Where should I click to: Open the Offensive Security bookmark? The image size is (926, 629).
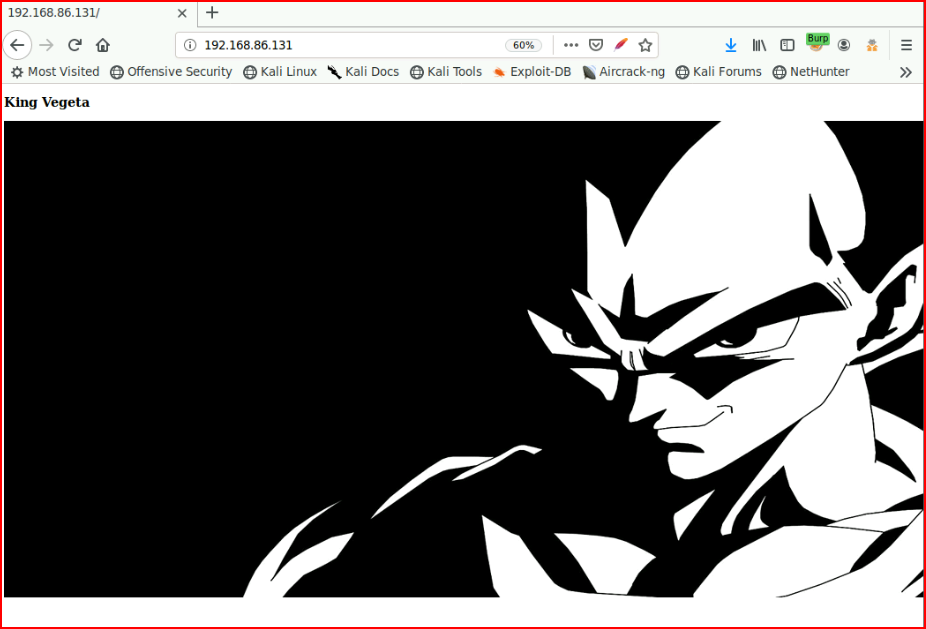(171, 72)
